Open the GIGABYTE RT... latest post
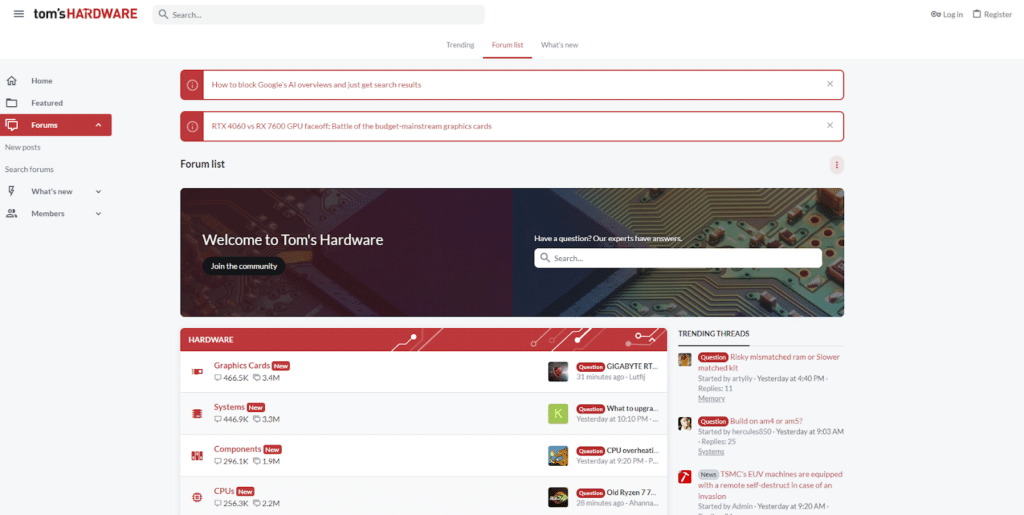 point(632,366)
